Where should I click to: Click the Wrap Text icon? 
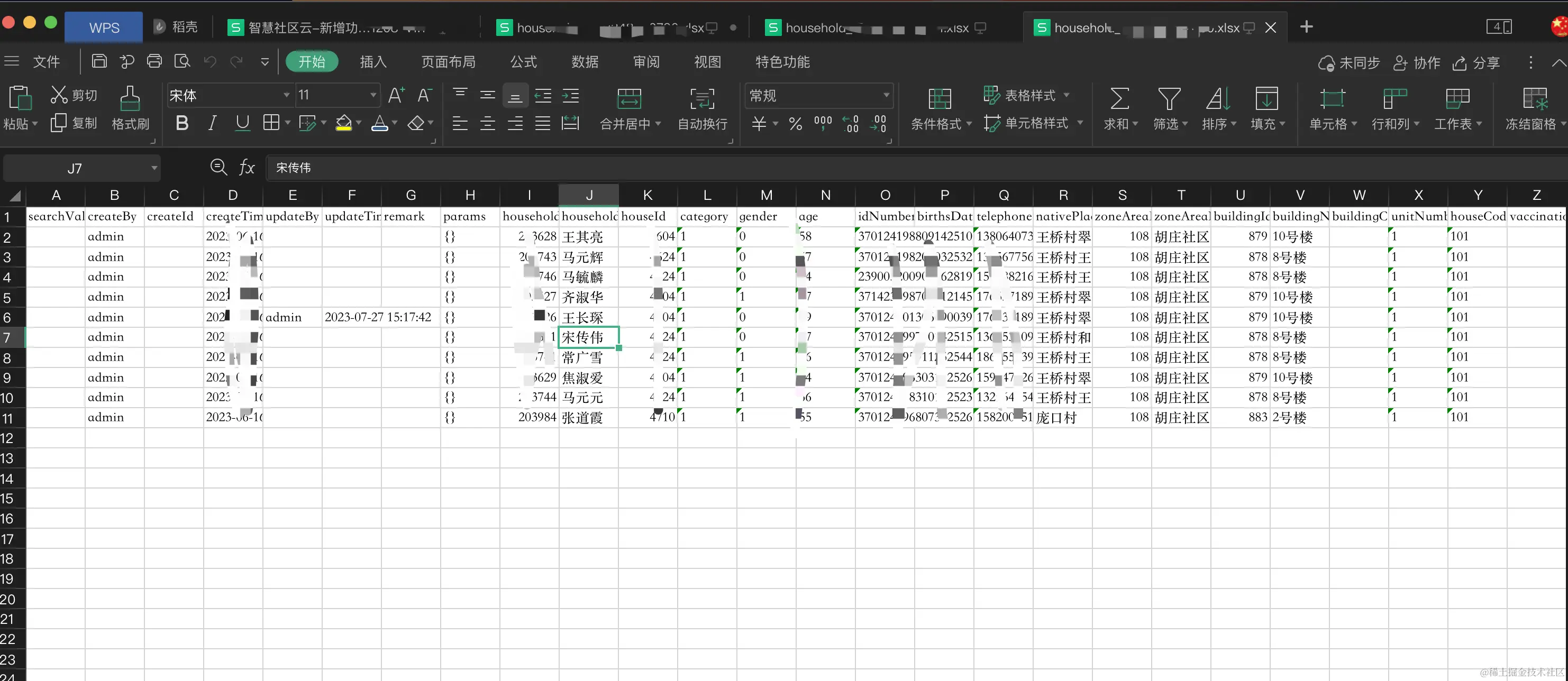[702, 98]
